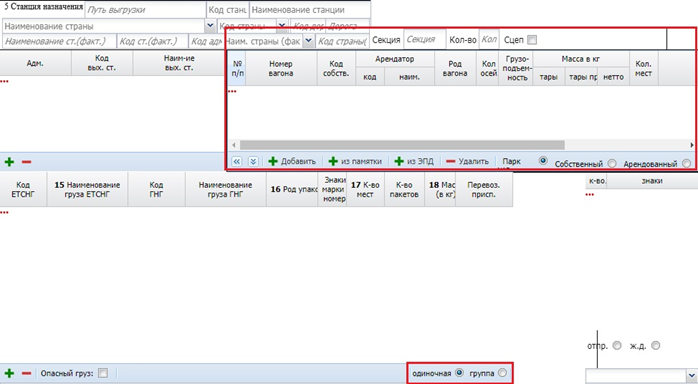698x384 pixels.
Task: Click the Код собств. column header
Action: click(x=336, y=69)
